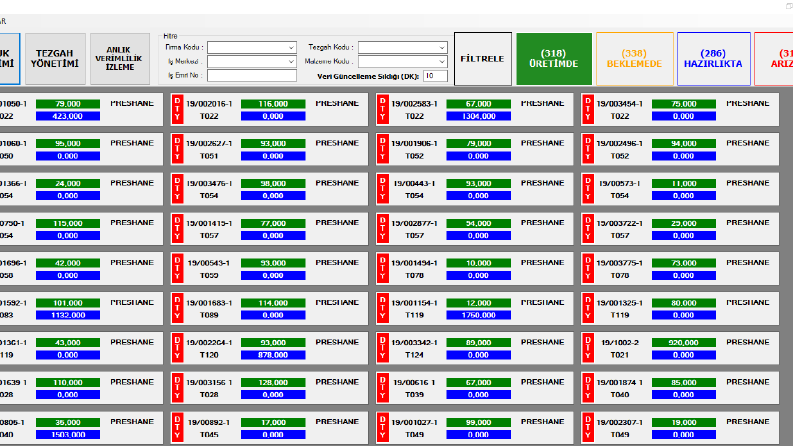This screenshot has width=793, height=446.
Task: Select the DTY badge on the T089 card
Action: tap(177, 308)
